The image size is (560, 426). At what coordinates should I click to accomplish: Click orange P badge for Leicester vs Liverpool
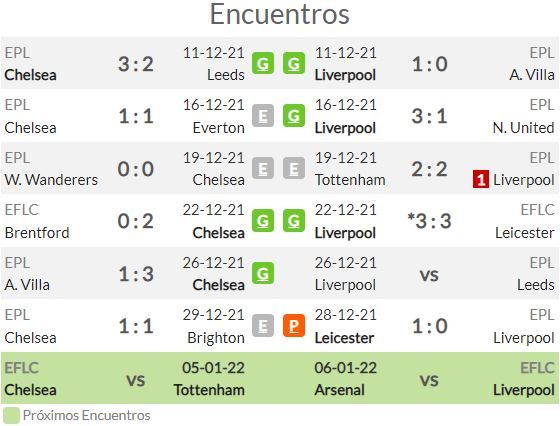294,326
